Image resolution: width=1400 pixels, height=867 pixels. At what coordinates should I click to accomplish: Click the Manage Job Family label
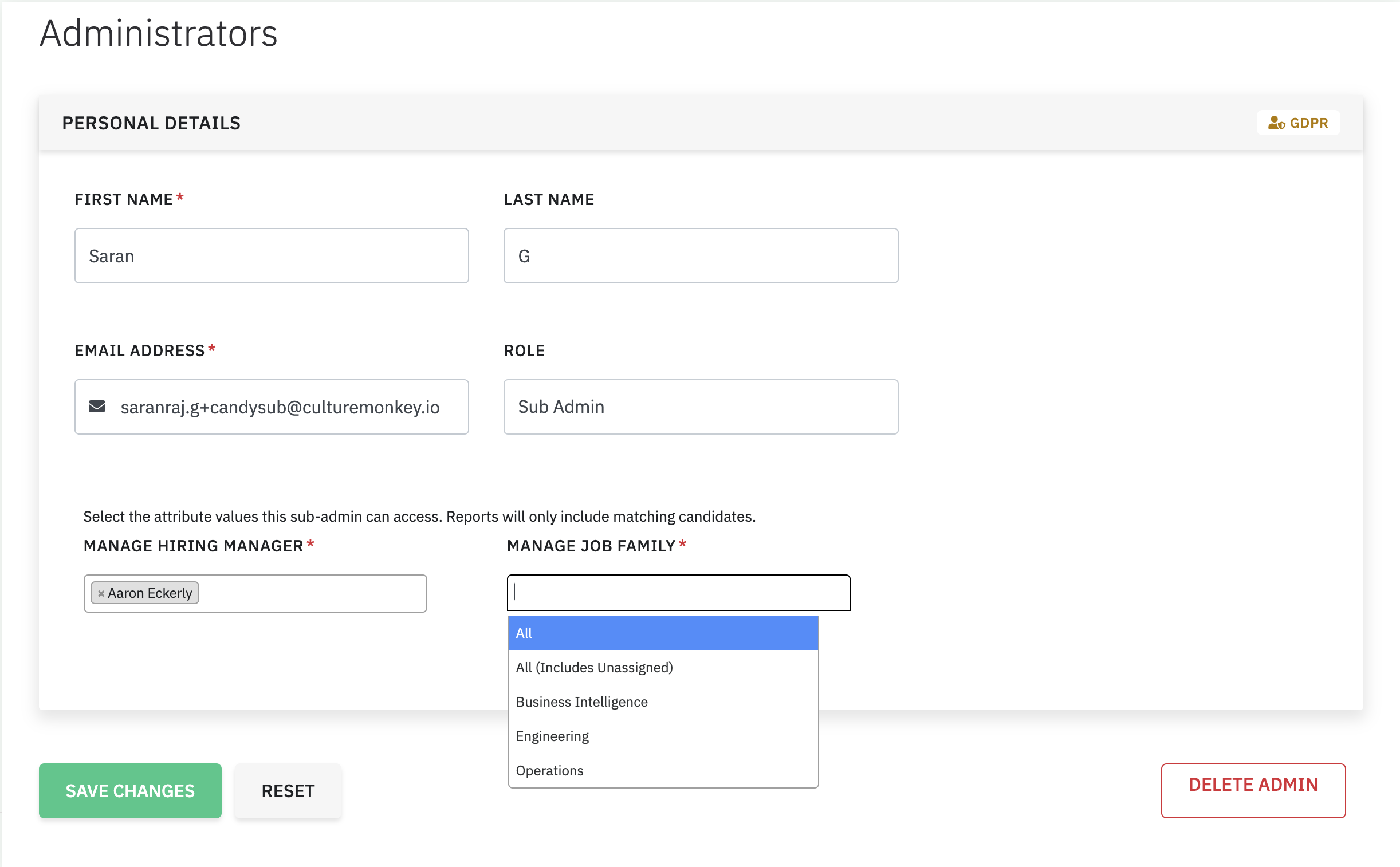pos(591,546)
